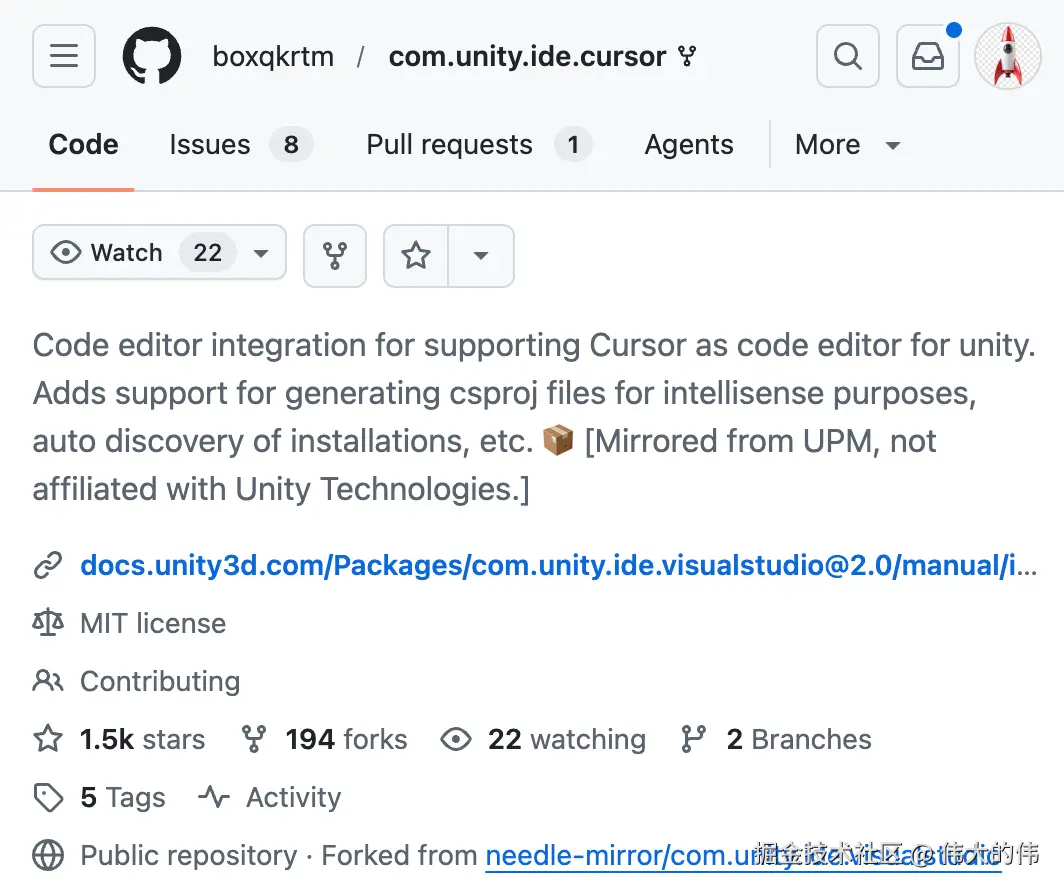
Task: Expand the star button dropdown arrow
Action: (481, 255)
